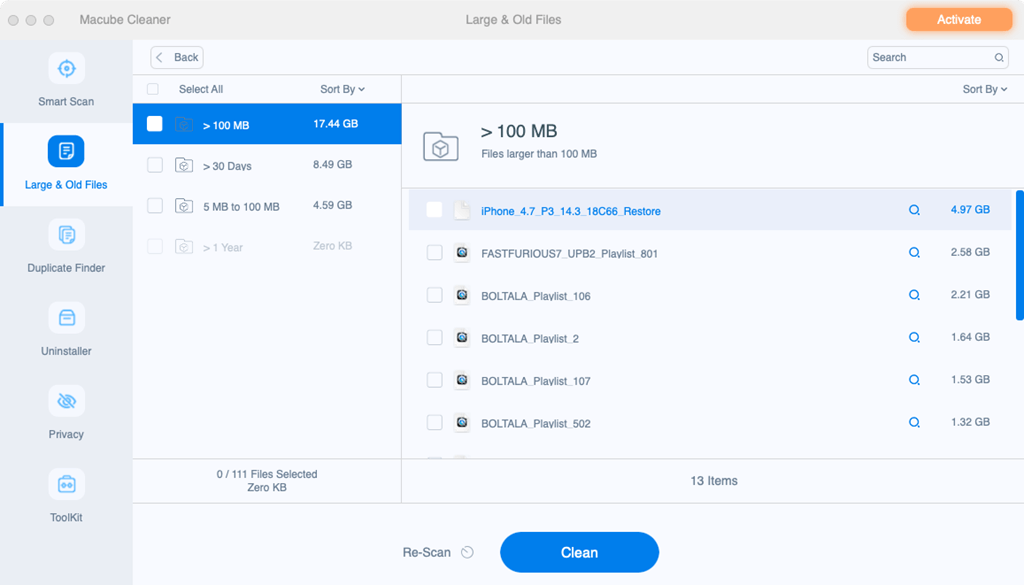Click the BOLTALA_Playlist_106 file icon
This screenshot has width=1024, height=585.
click(x=462, y=295)
